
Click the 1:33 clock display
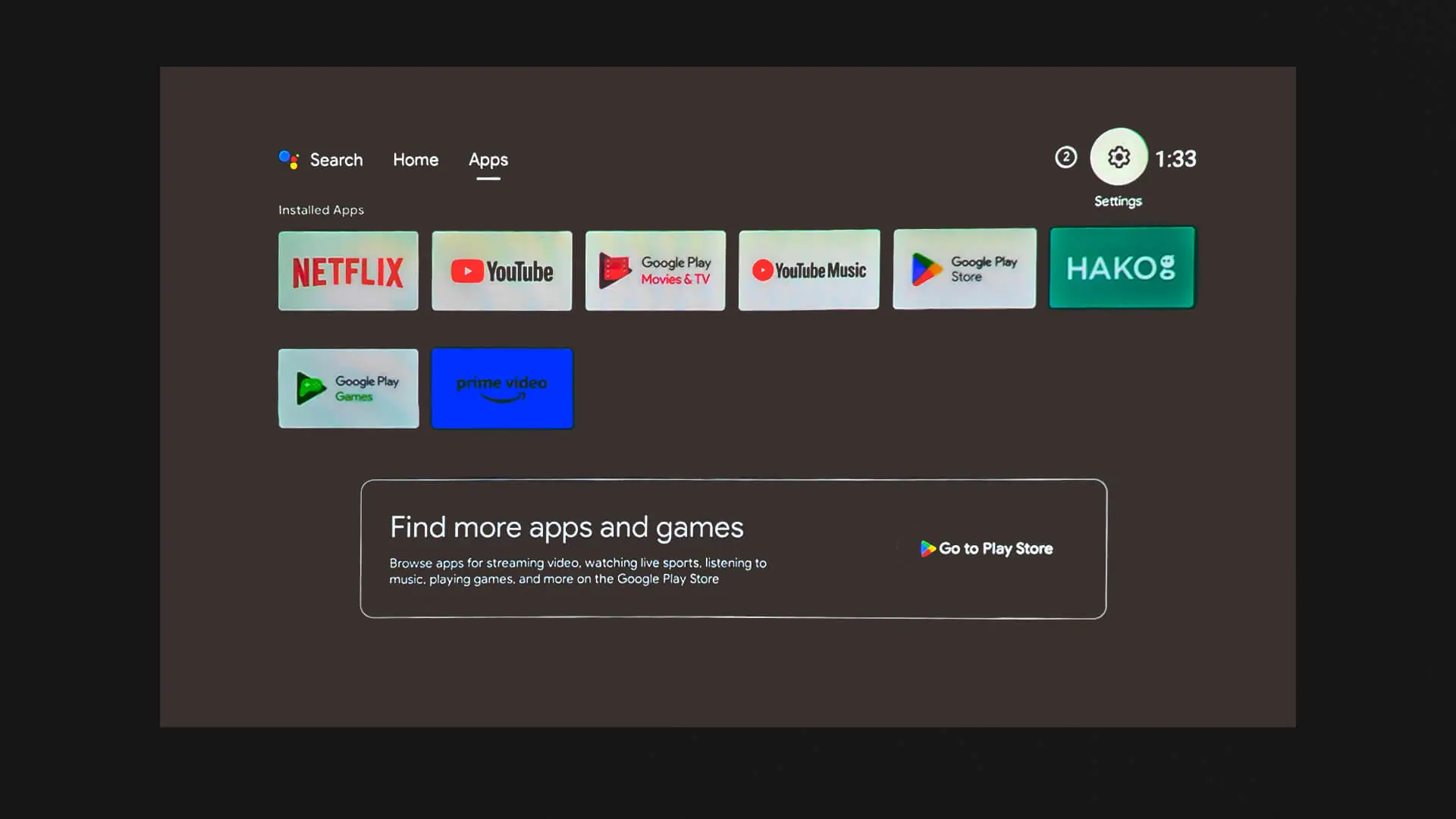(1175, 158)
